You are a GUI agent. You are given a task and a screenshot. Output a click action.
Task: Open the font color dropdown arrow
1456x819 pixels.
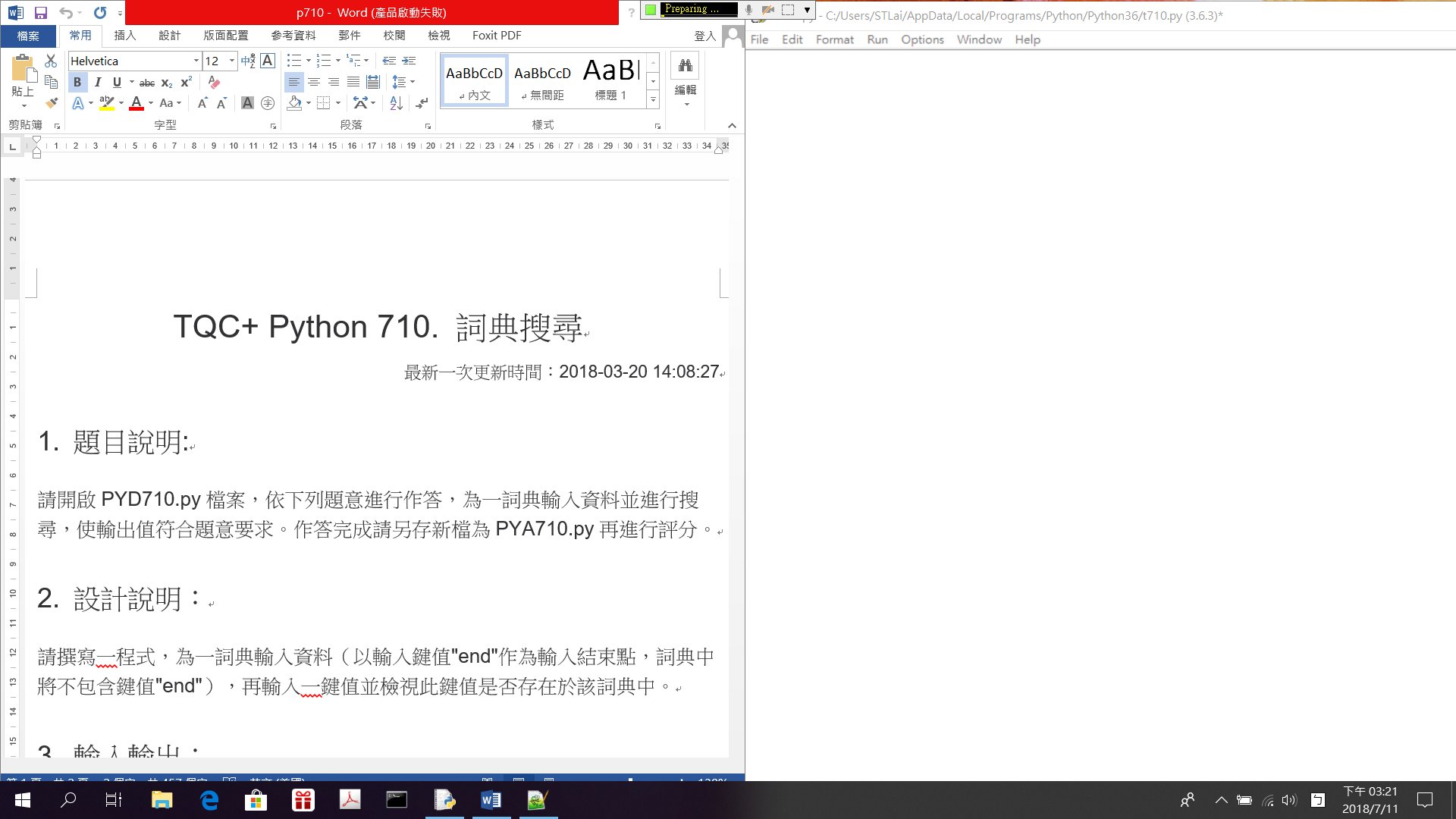151,103
